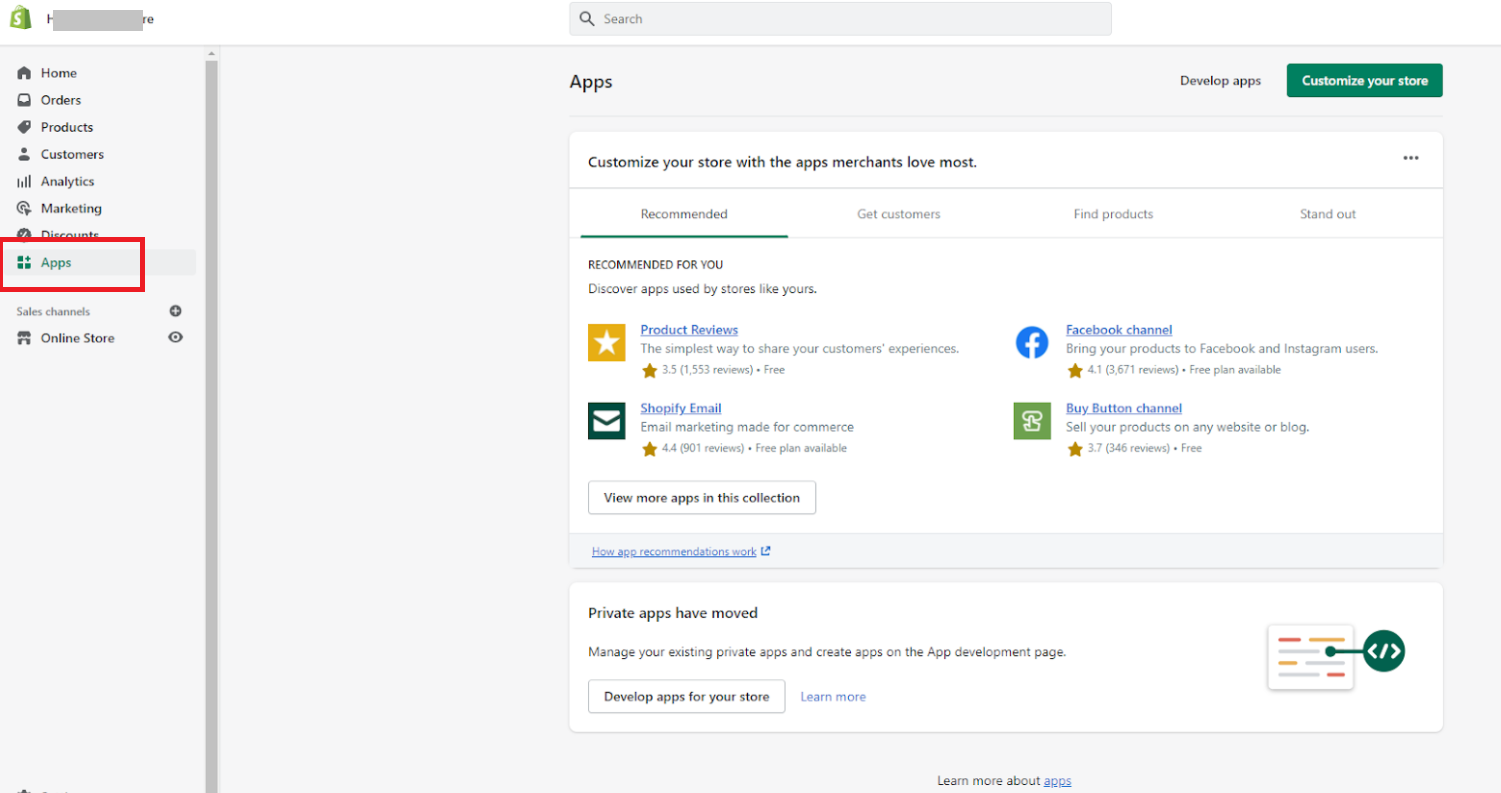Click the rating star under Facebook channel
This screenshot has height=793, width=1501.
1075,370
